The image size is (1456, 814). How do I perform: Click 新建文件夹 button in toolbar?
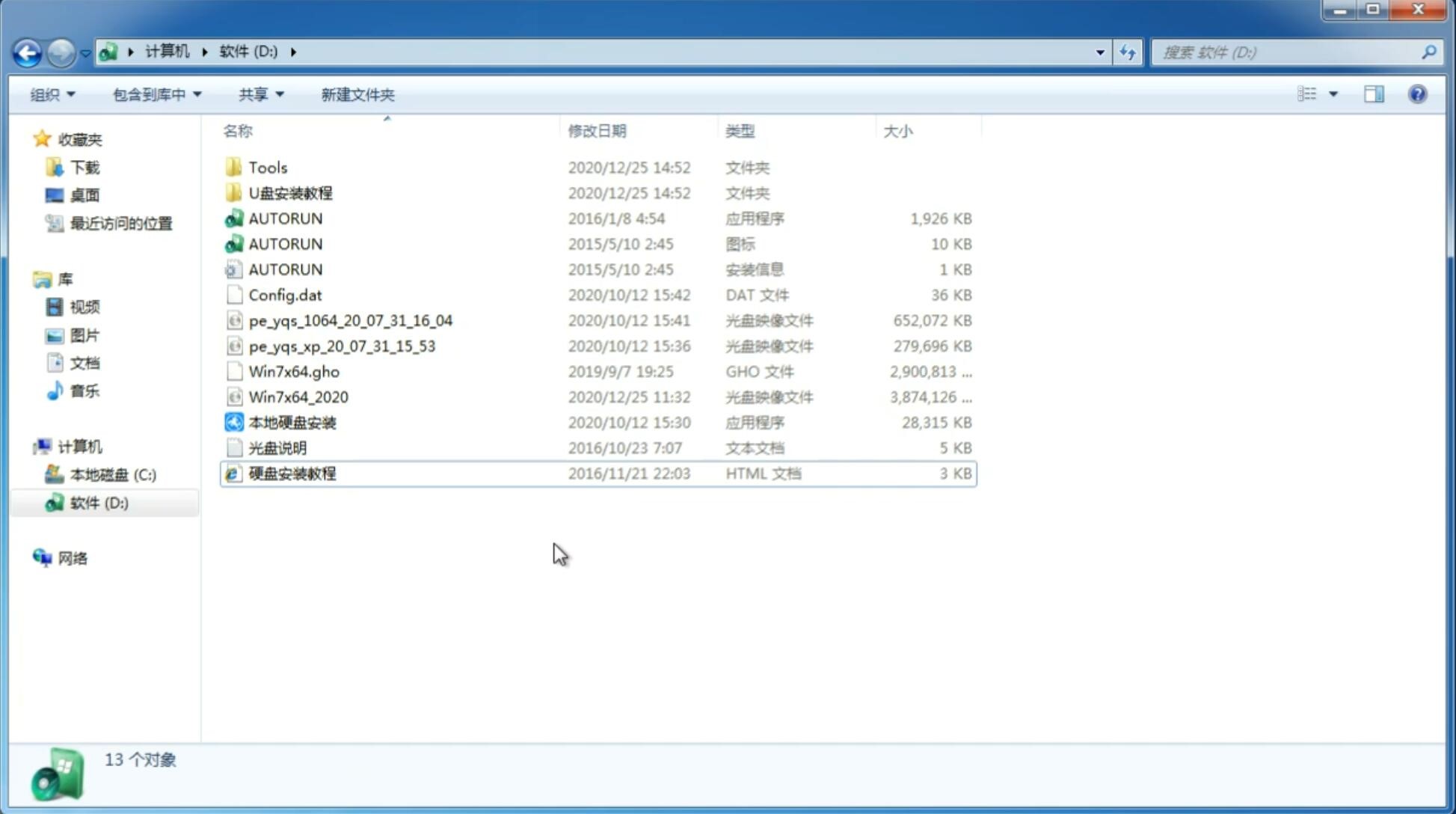point(358,94)
